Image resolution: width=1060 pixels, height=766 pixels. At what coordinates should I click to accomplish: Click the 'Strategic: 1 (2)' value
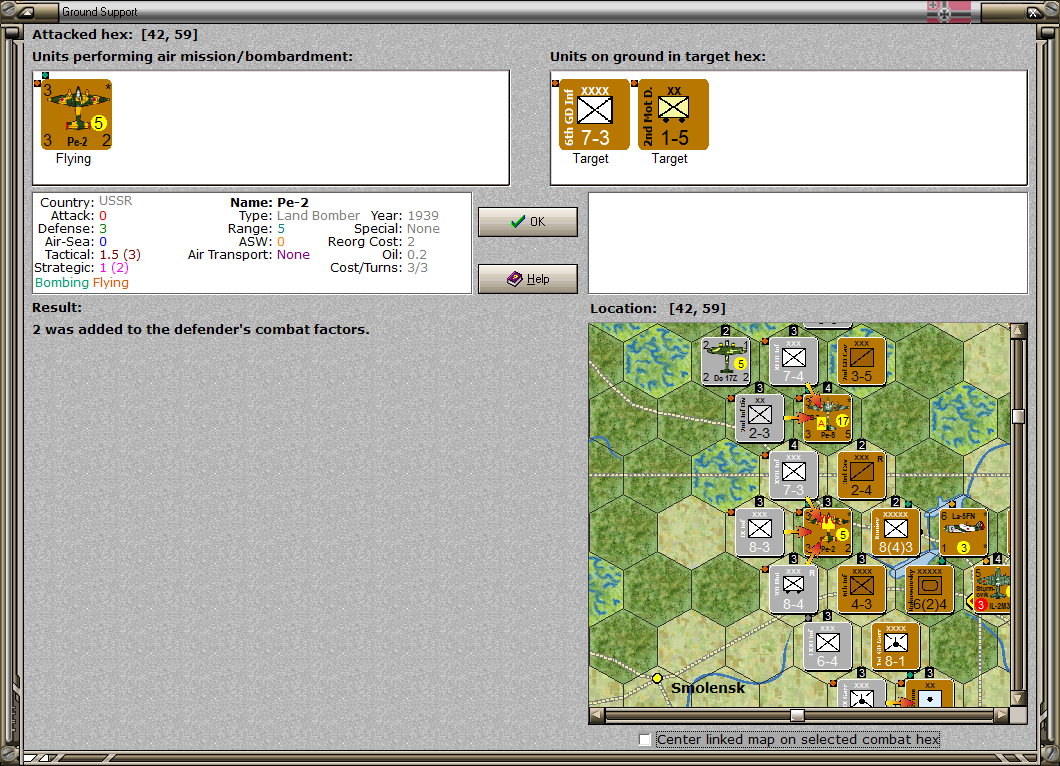tap(114, 268)
